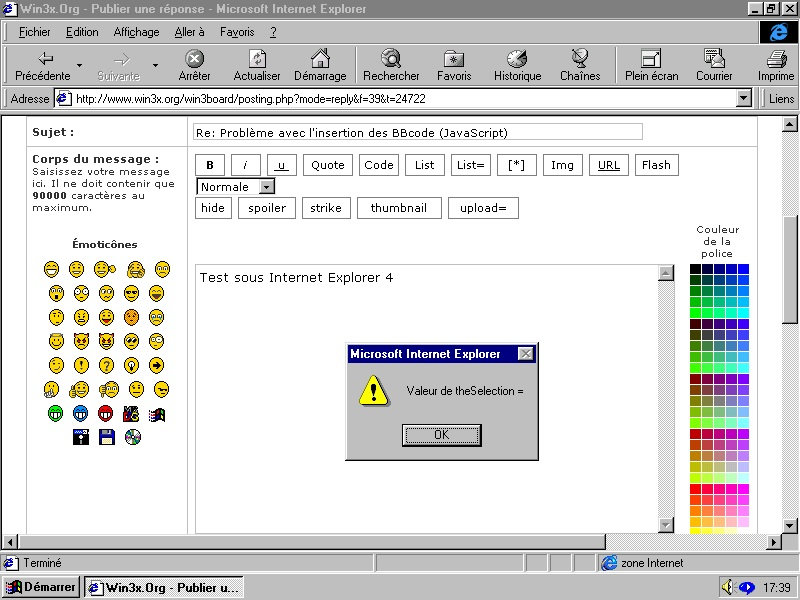Click the Code BBcode button
This screenshot has width=800, height=600.
pyautogui.click(x=379, y=165)
